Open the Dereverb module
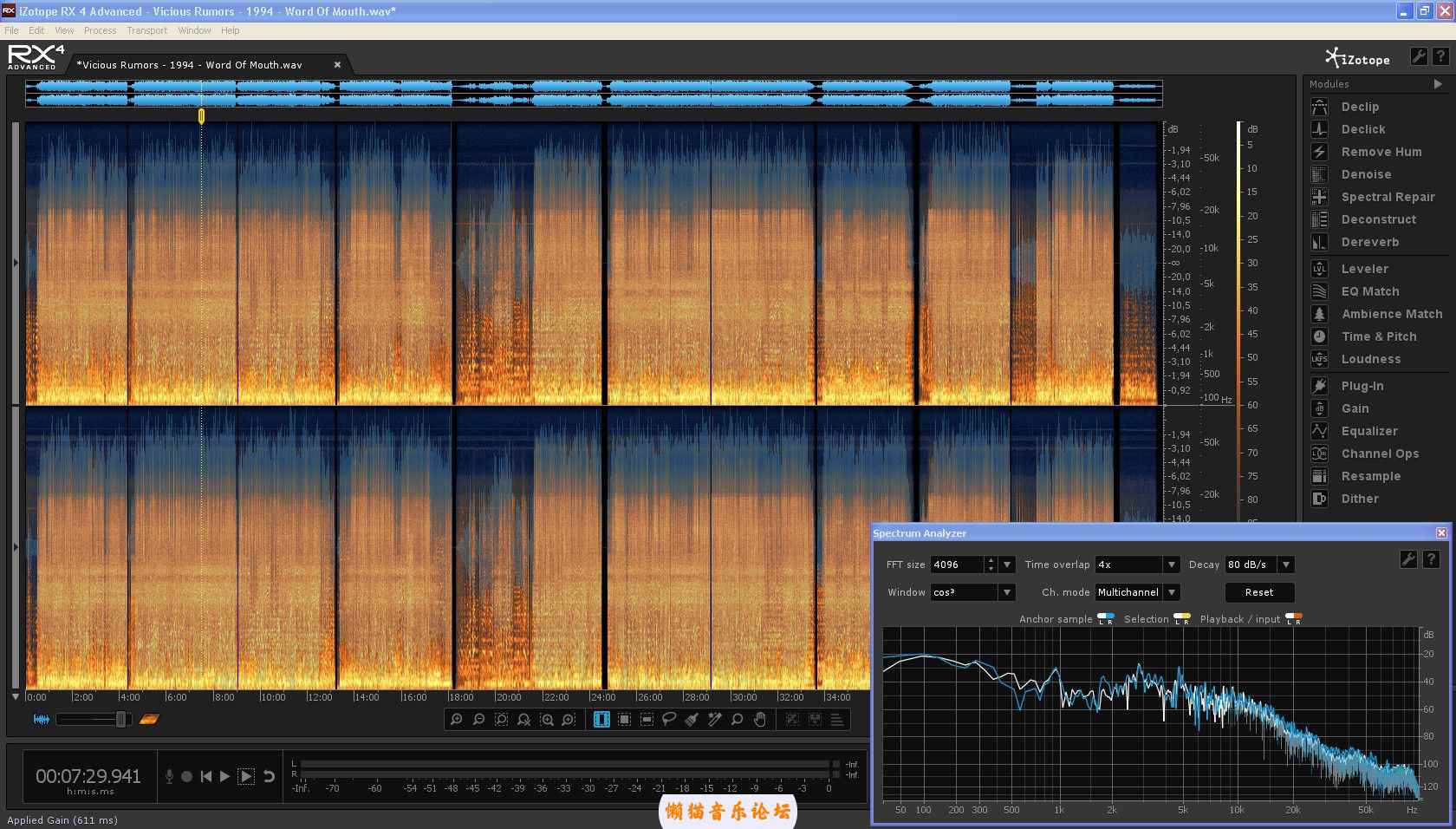The height and width of the screenshot is (829, 1456). coord(1369,242)
